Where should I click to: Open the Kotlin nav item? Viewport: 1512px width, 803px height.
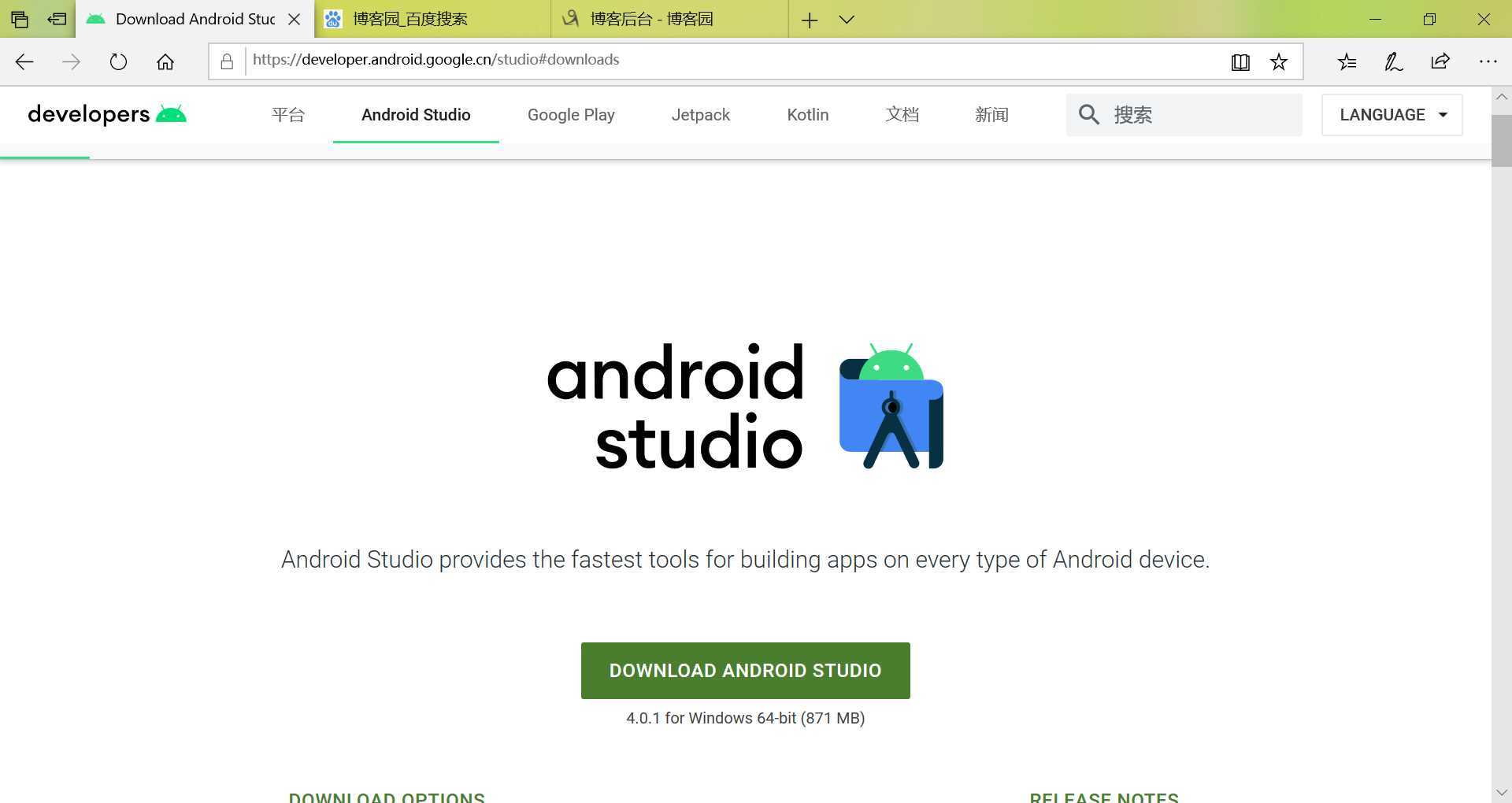pyautogui.click(x=808, y=115)
